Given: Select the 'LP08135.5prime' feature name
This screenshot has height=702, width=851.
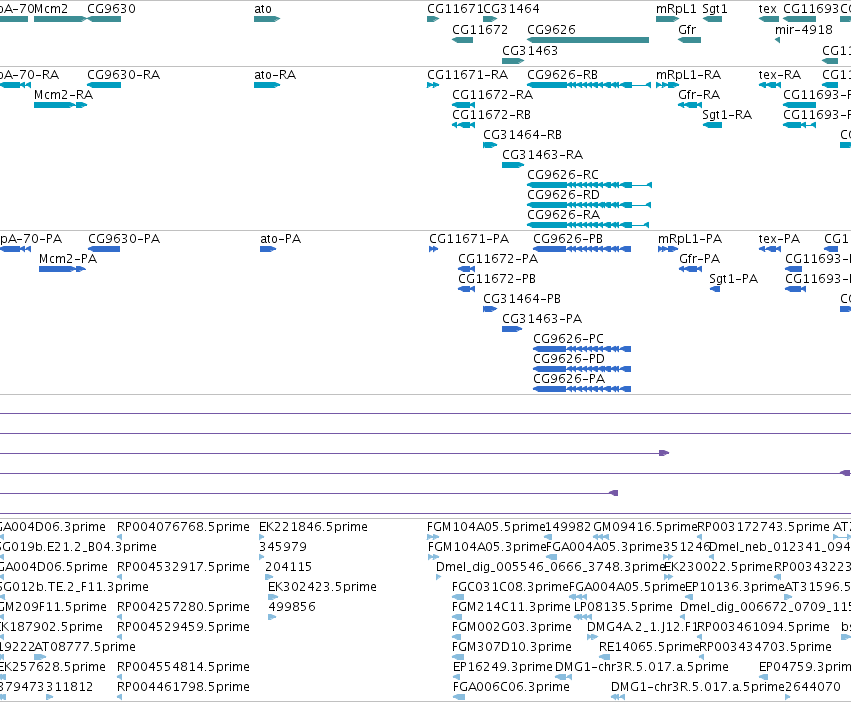Looking at the screenshot, I should (623, 607).
